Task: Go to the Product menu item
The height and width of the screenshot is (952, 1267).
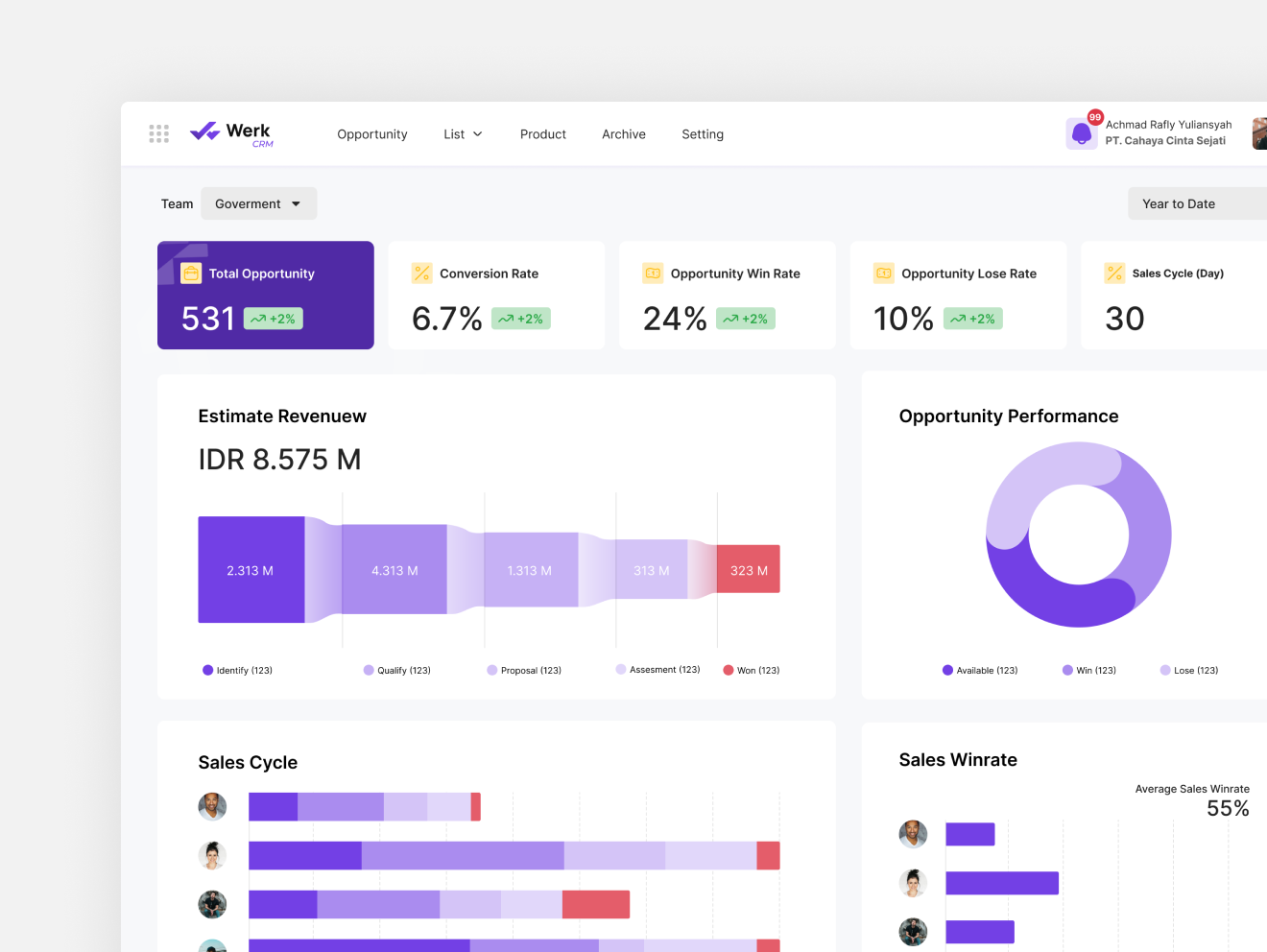Action: pyautogui.click(x=543, y=134)
